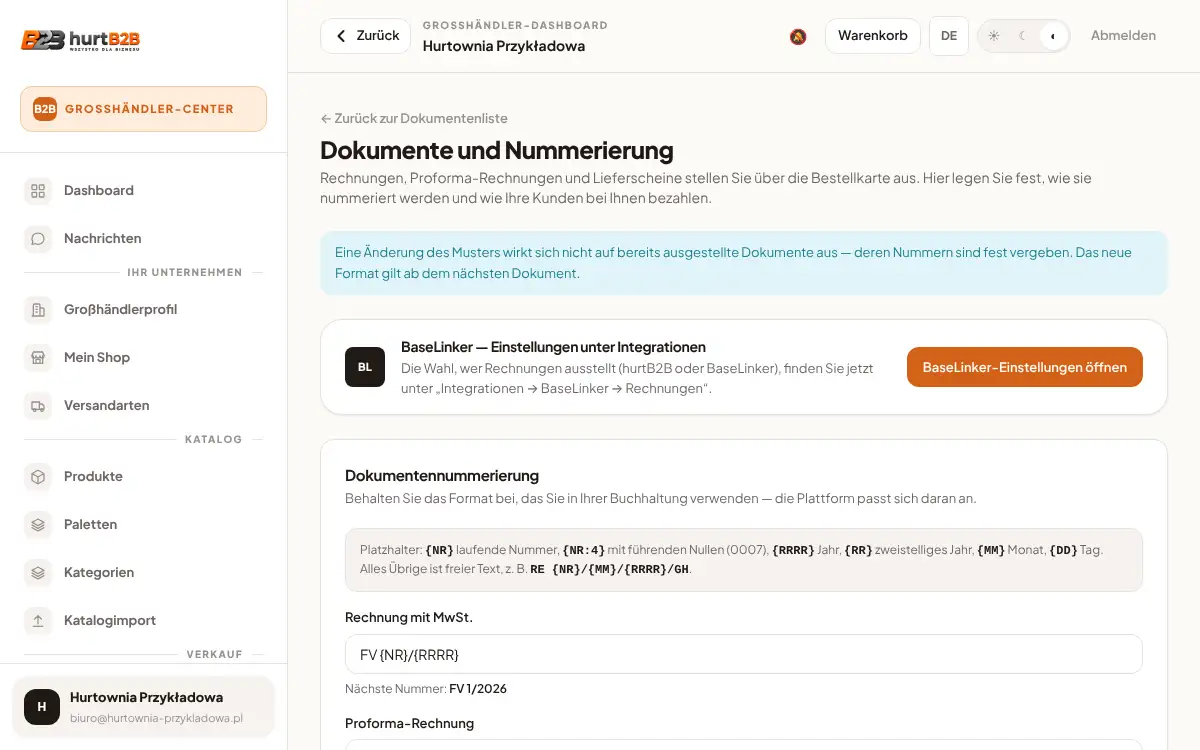Viewport: 1200px width, 750px height.
Task: Click the Dashboard grid icon
Action: 38,190
